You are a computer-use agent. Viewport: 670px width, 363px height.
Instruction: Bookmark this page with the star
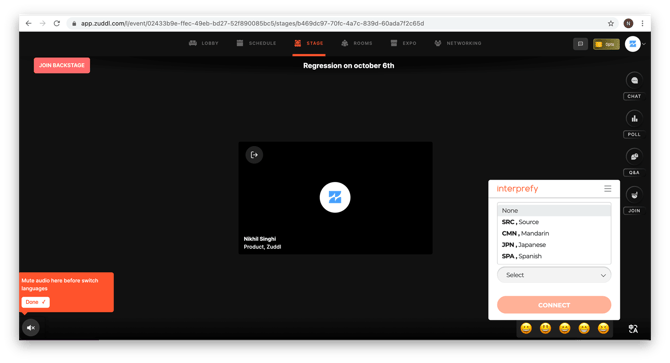coord(611,23)
